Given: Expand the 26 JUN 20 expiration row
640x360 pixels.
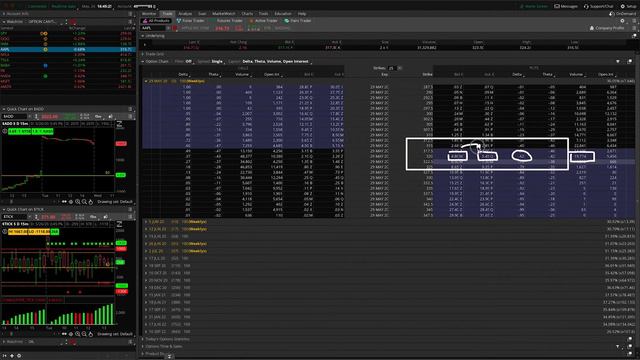Looking at the screenshot, I should click(x=146, y=244).
